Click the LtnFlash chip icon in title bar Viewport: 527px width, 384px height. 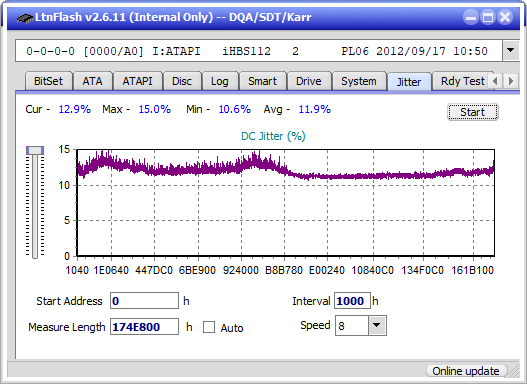coord(25,18)
